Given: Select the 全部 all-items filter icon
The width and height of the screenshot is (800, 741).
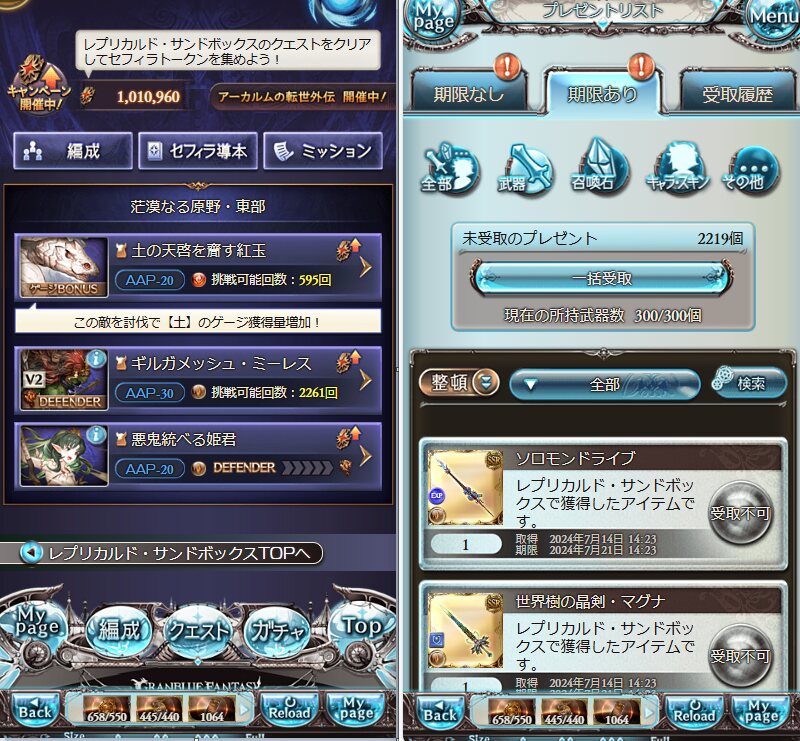Looking at the screenshot, I should (449, 169).
